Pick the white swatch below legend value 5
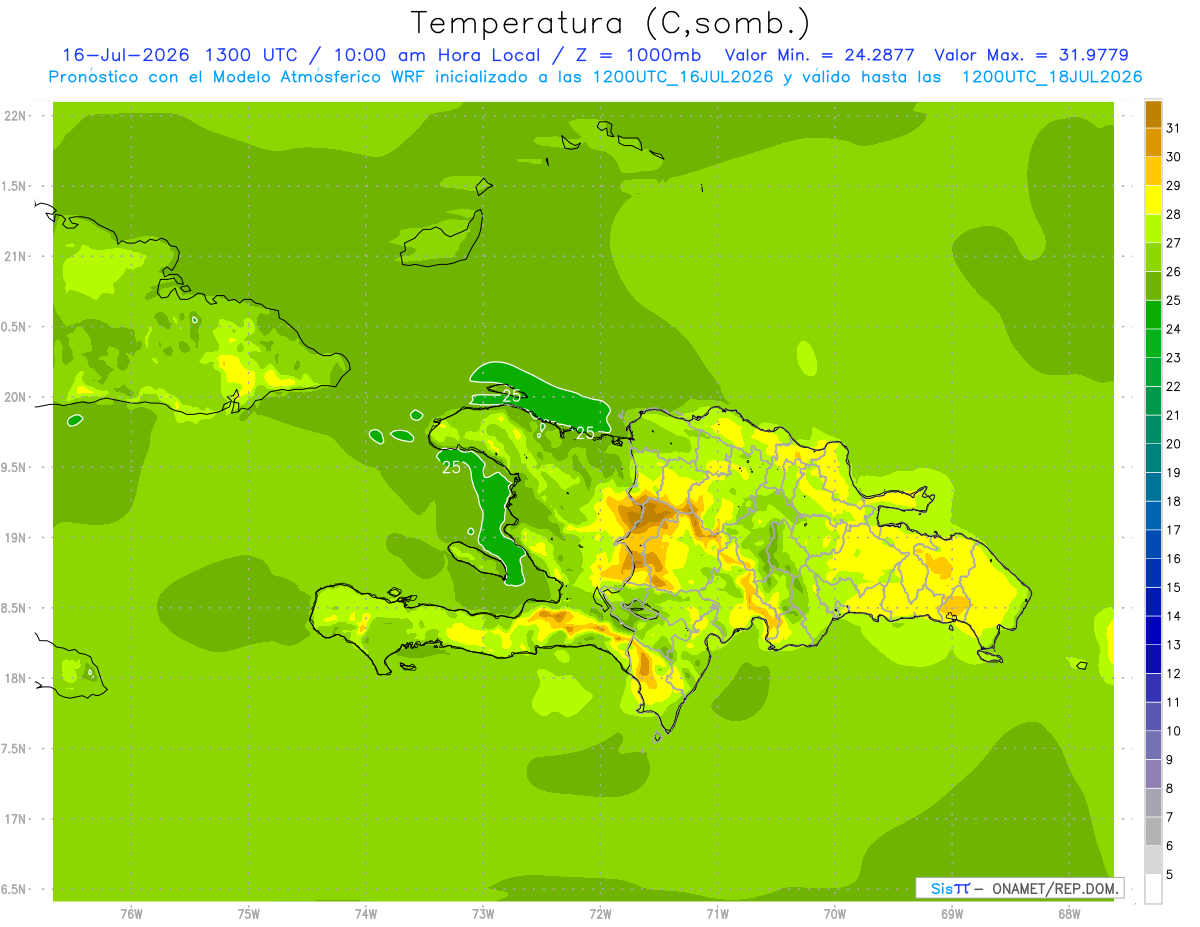Screen dimensions: 1200x927 [x=1153, y=889]
